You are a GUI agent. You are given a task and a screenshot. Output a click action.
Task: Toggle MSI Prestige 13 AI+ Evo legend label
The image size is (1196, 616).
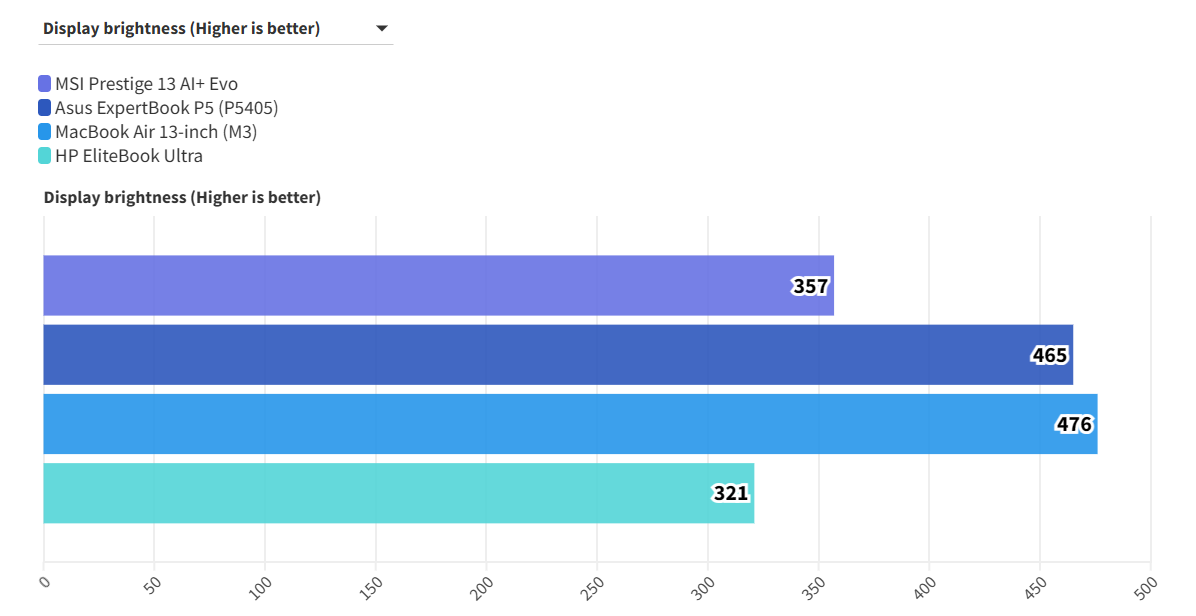coord(146,84)
